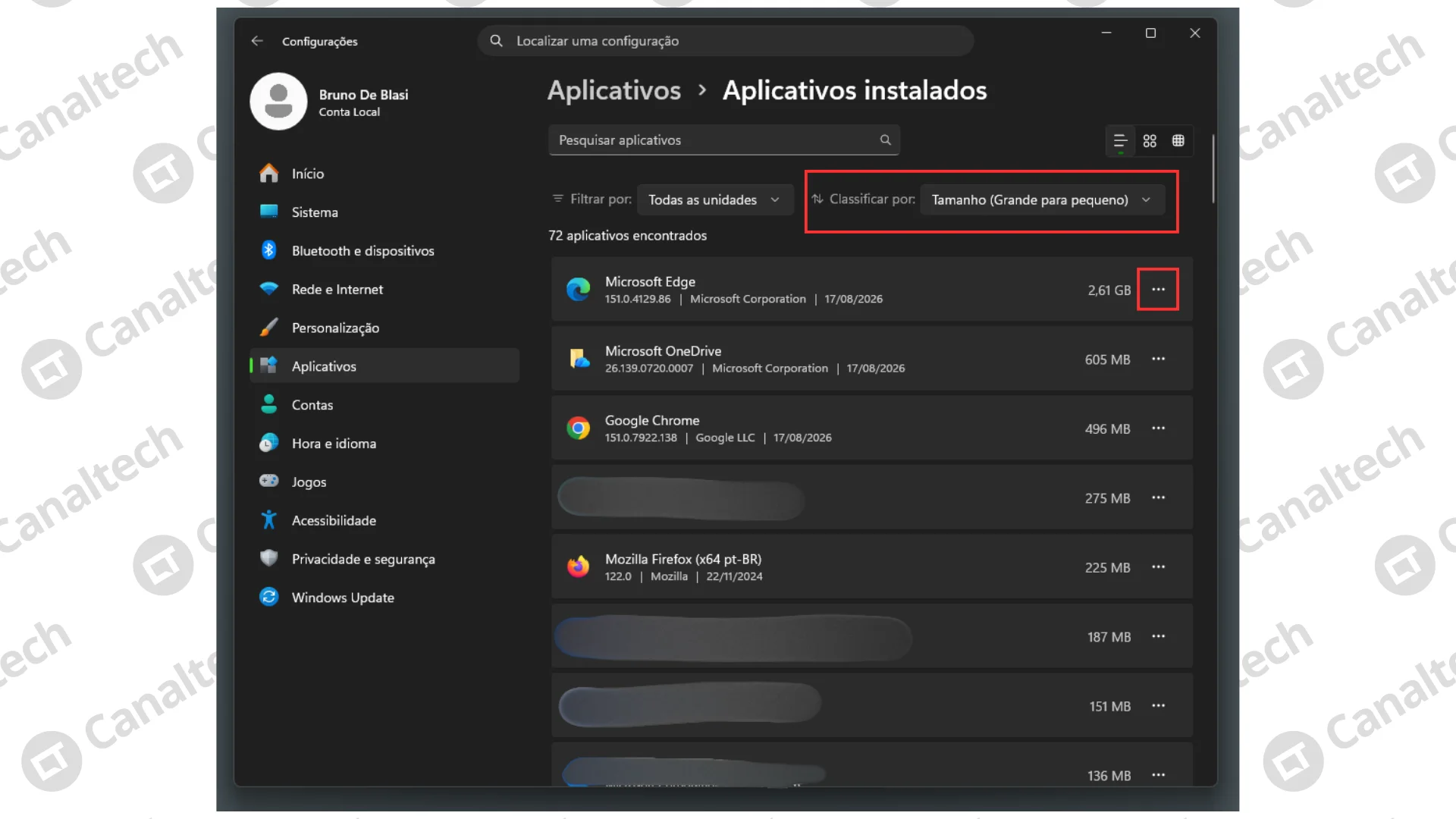This screenshot has height=819, width=1456.
Task: Select Bluetooth e dispositivos in sidebar
Action: 384,250
